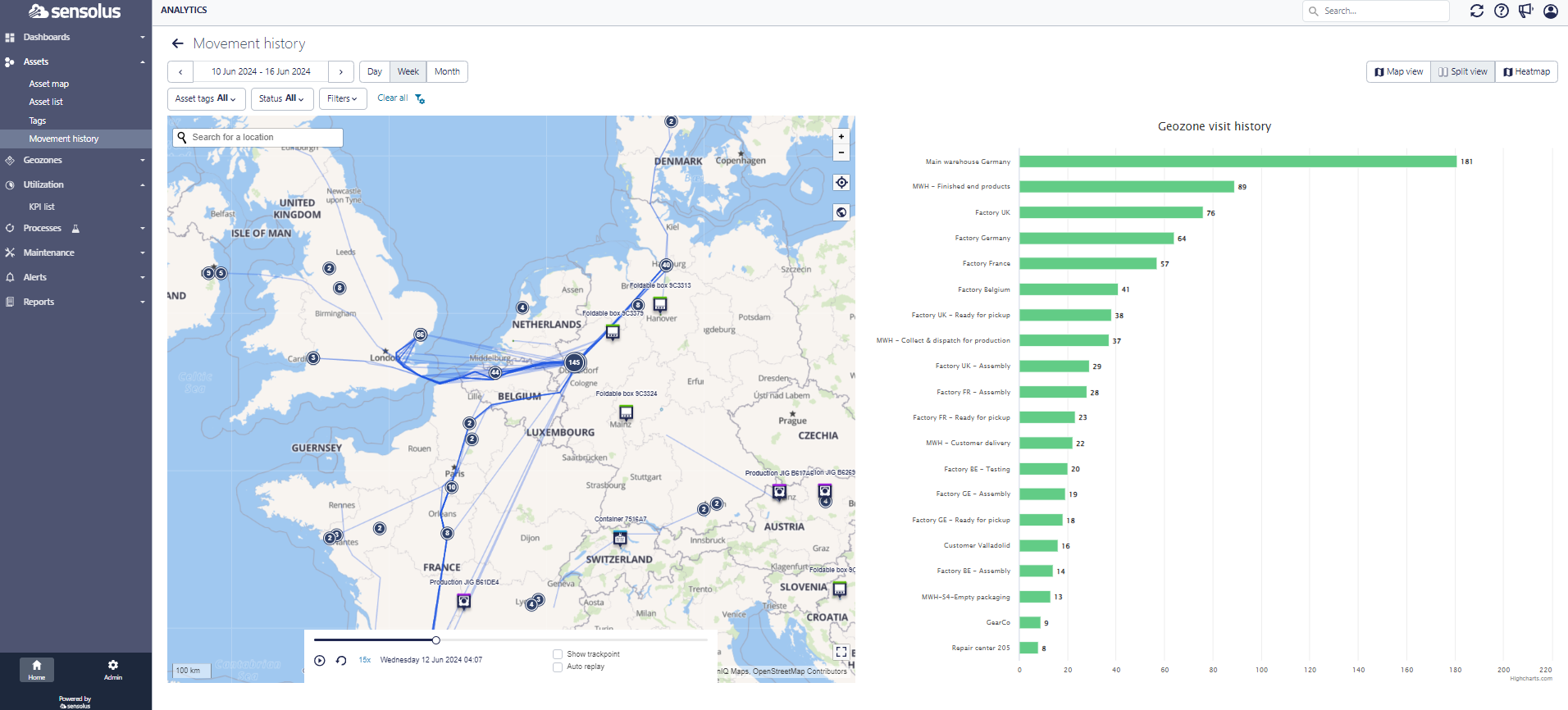Go back with the arrow beside Movement history

(x=177, y=43)
